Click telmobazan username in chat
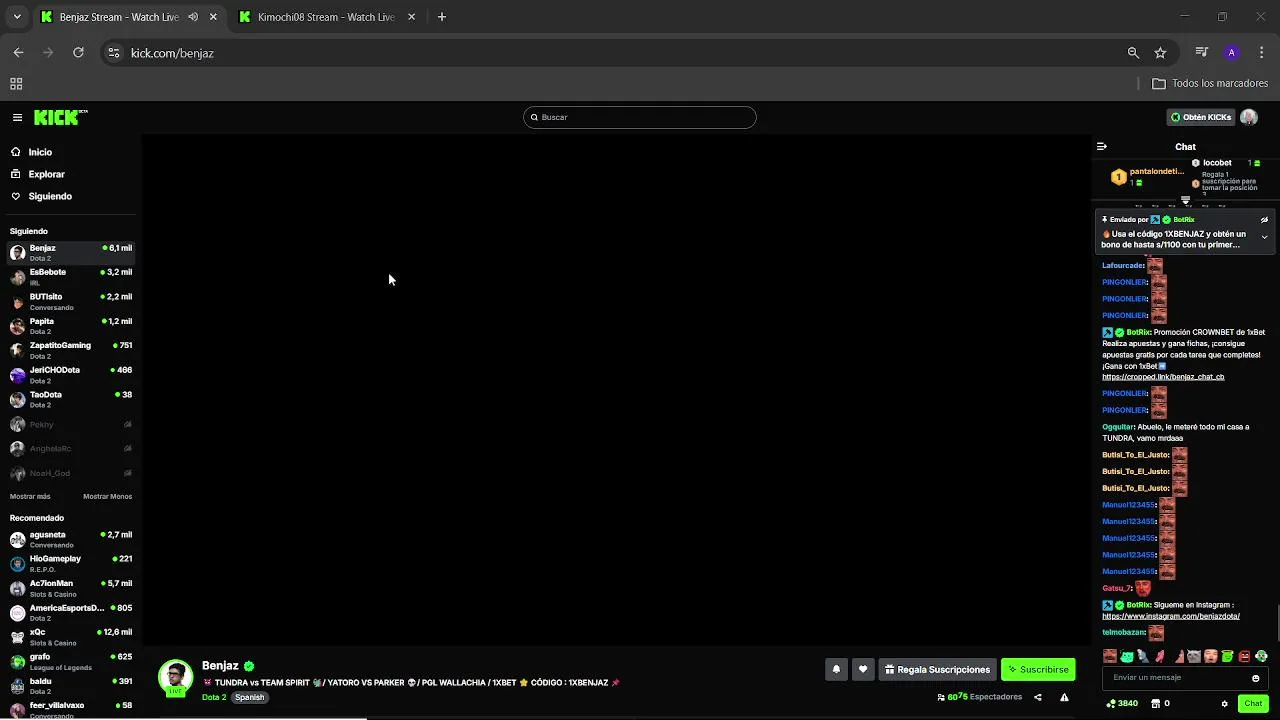1280x720 pixels. point(1123,632)
